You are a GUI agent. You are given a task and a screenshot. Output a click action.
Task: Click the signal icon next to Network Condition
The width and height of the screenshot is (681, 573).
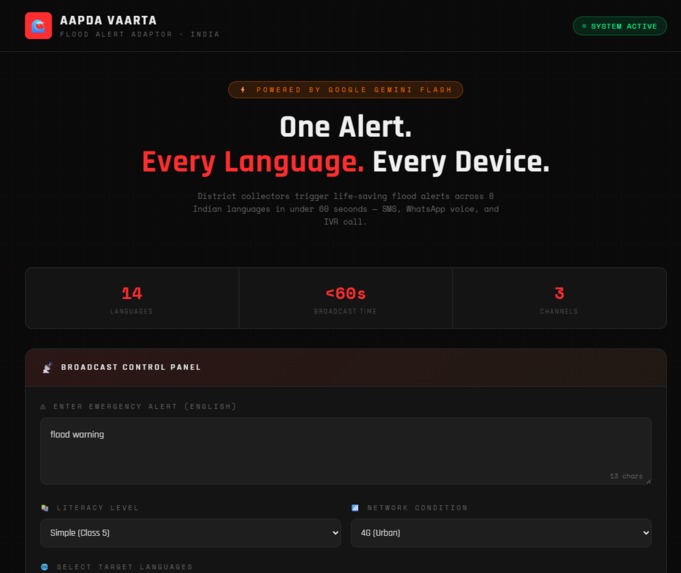(355, 508)
